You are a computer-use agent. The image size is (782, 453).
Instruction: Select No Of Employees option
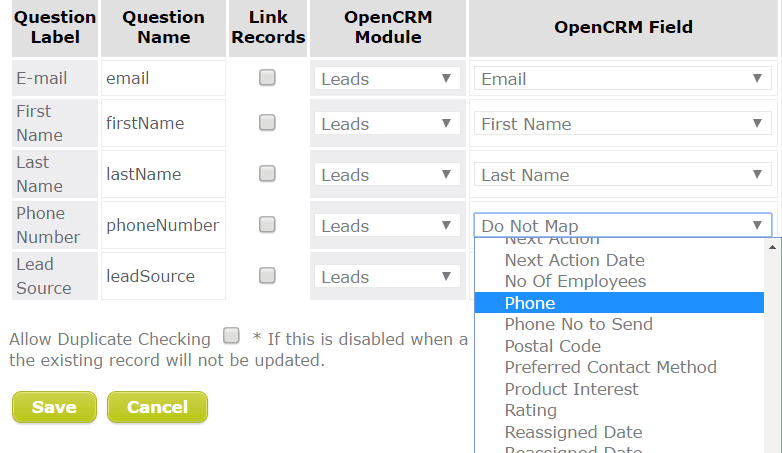[619, 281]
